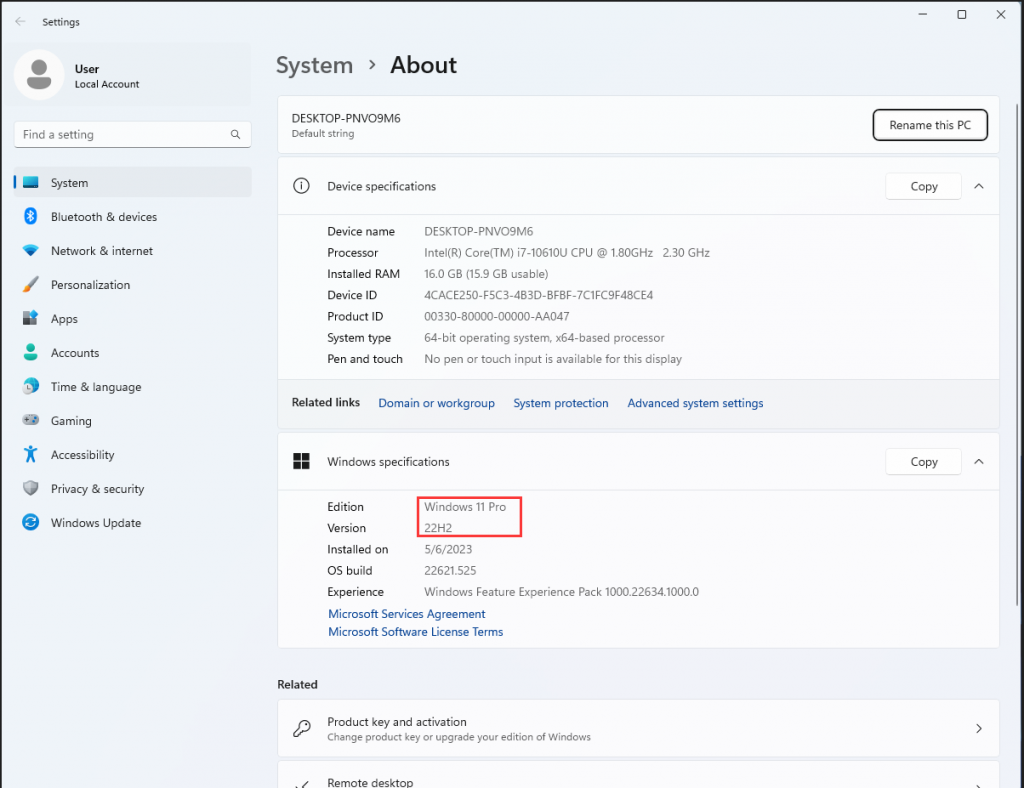
Task: Select Apps in the sidebar
Action: click(x=133, y=319)
